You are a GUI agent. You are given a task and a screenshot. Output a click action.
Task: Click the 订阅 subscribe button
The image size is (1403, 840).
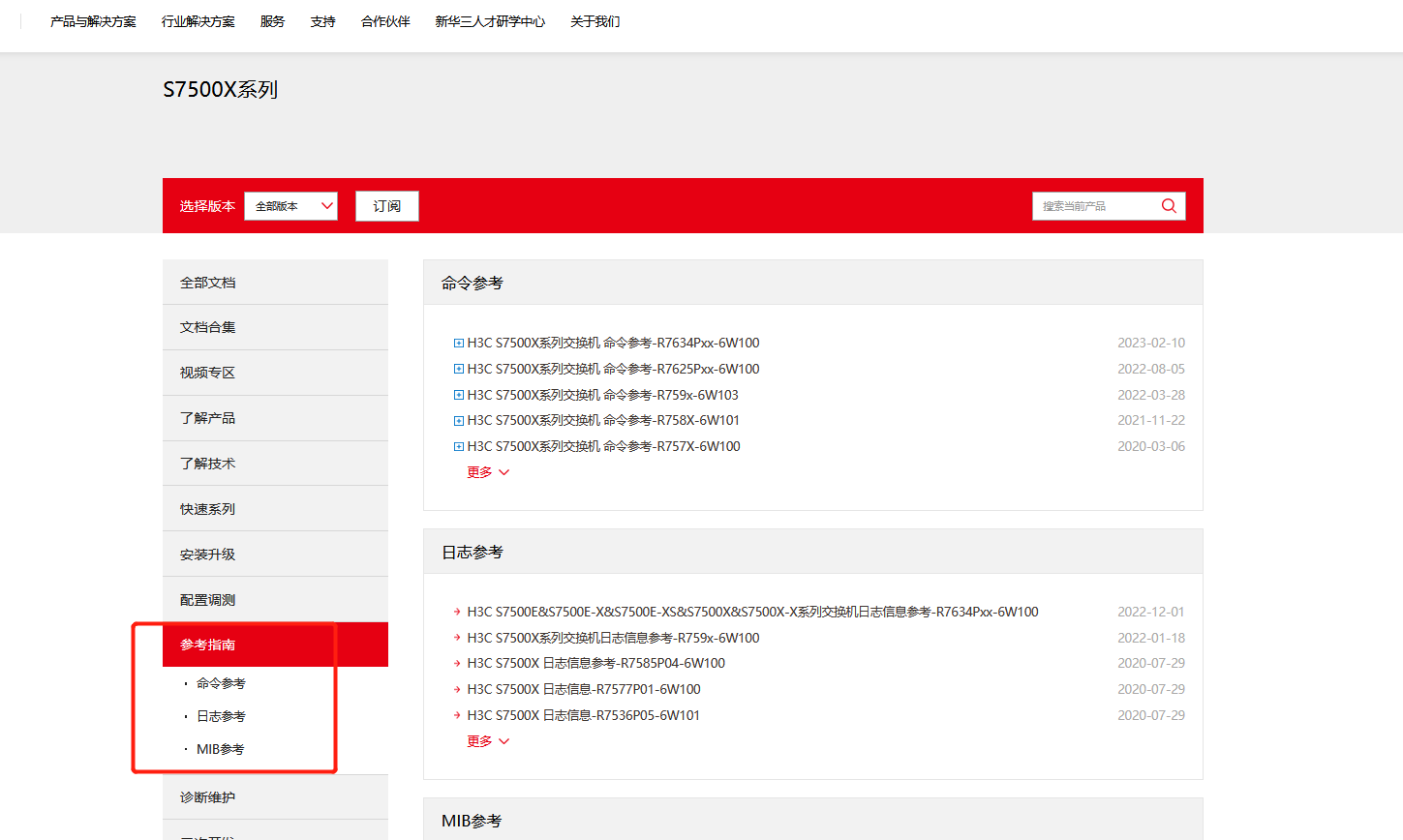(x=387, y=206)
